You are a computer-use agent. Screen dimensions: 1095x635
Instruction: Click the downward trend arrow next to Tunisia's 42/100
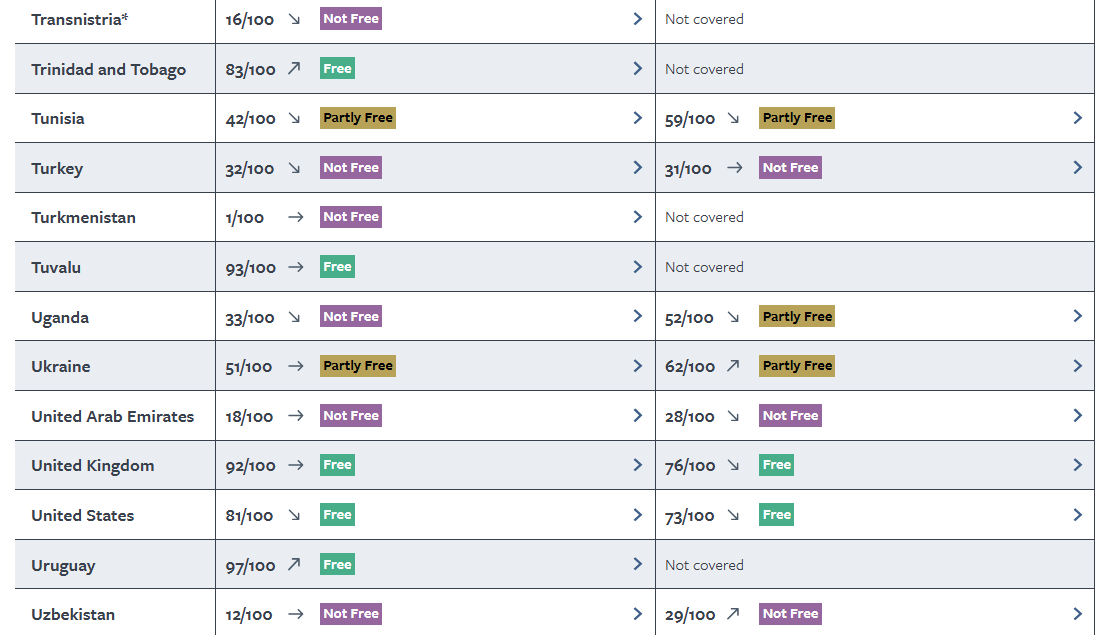click(x=294, y=118)
